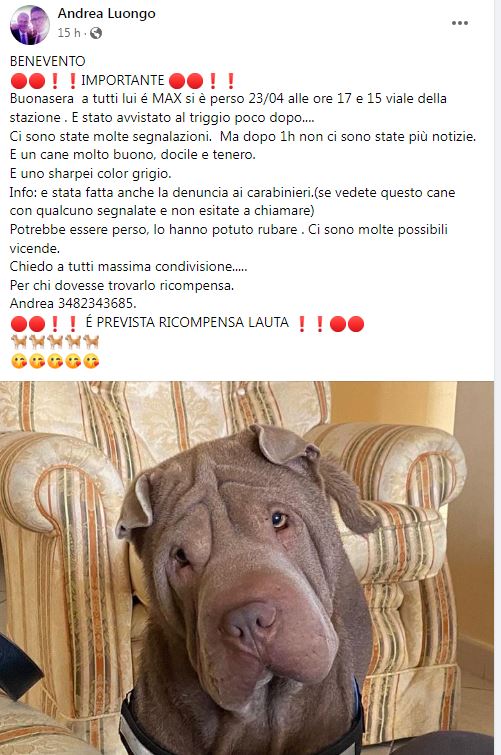
Task: Click the word IMPORTANTE in the post
Action: (x=122, y=80)
